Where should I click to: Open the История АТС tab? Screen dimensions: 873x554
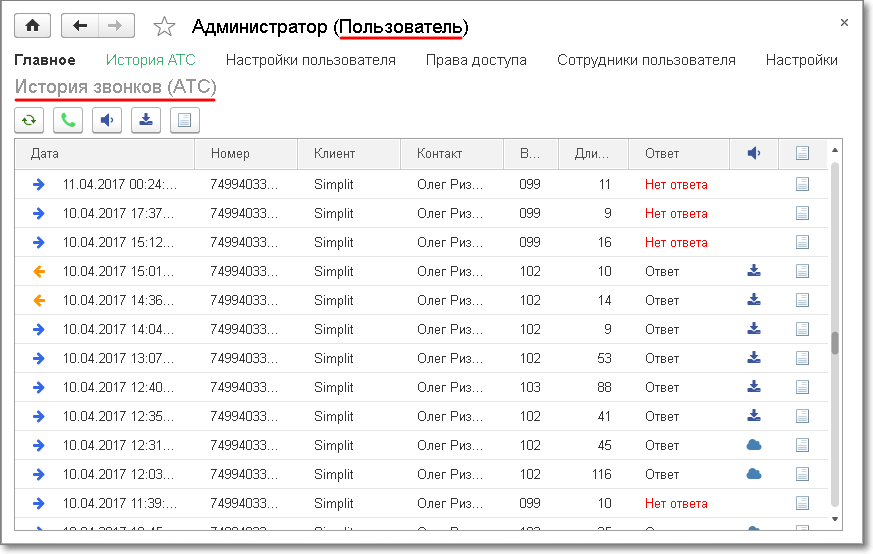pyautogui.click(x=150, y=60)
